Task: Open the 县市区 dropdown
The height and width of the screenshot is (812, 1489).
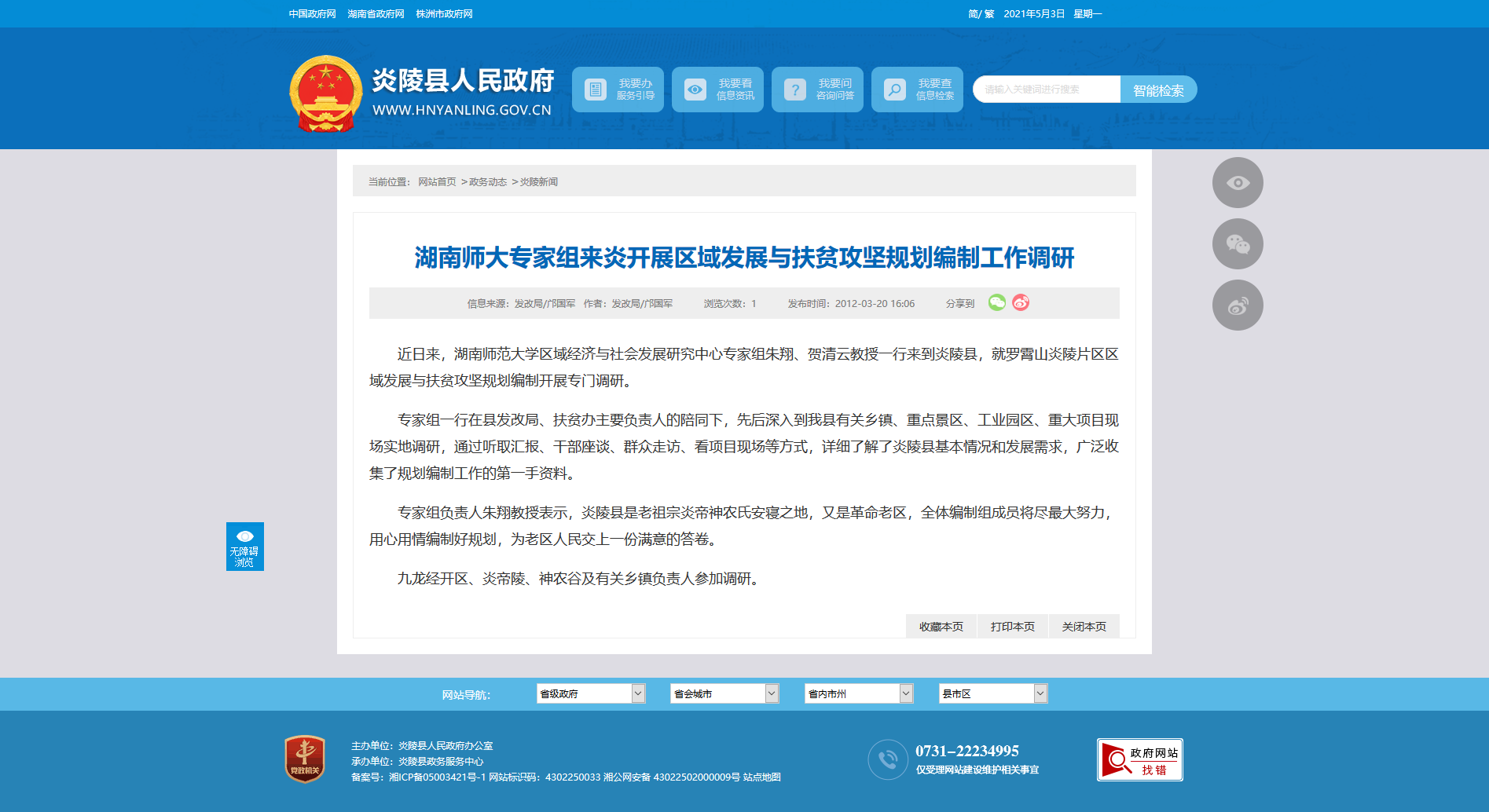Action: [992, 693]
